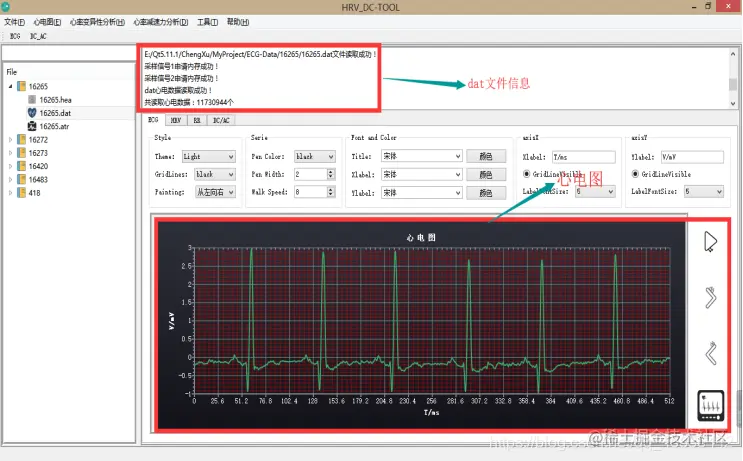
Task: Increase the Walk Speed spinner value
Action: coord(331,189)
